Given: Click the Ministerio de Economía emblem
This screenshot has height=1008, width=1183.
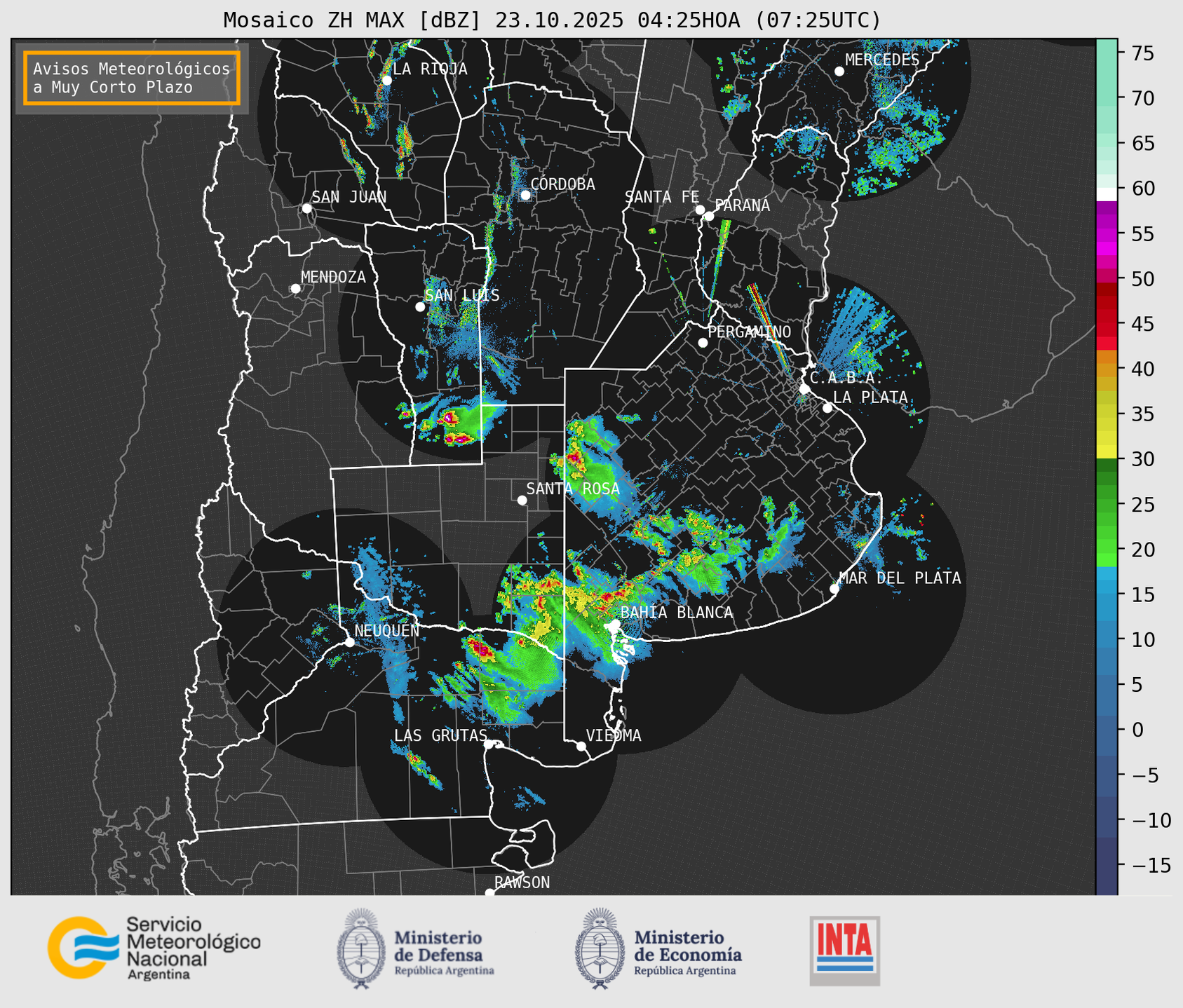Looking at the screenshot, I should coord(600,948).
